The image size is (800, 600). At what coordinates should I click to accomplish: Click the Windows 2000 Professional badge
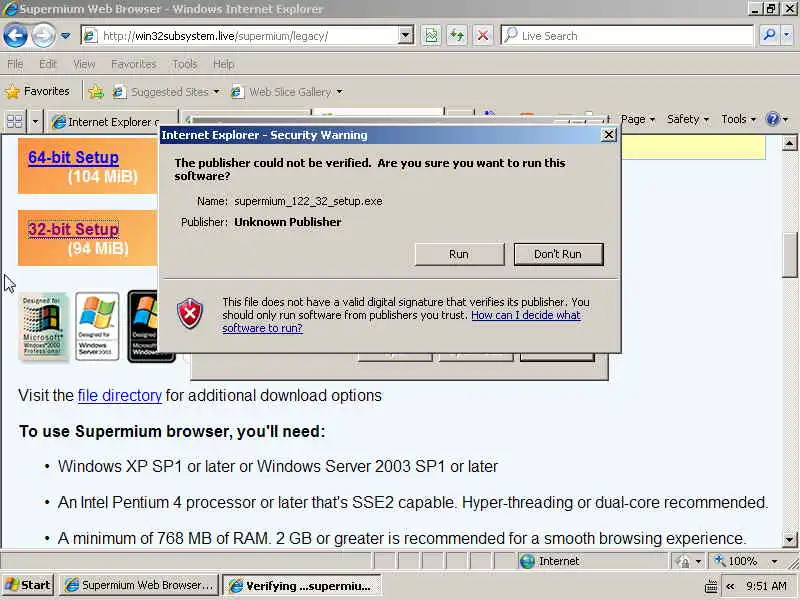click(43, 327)
